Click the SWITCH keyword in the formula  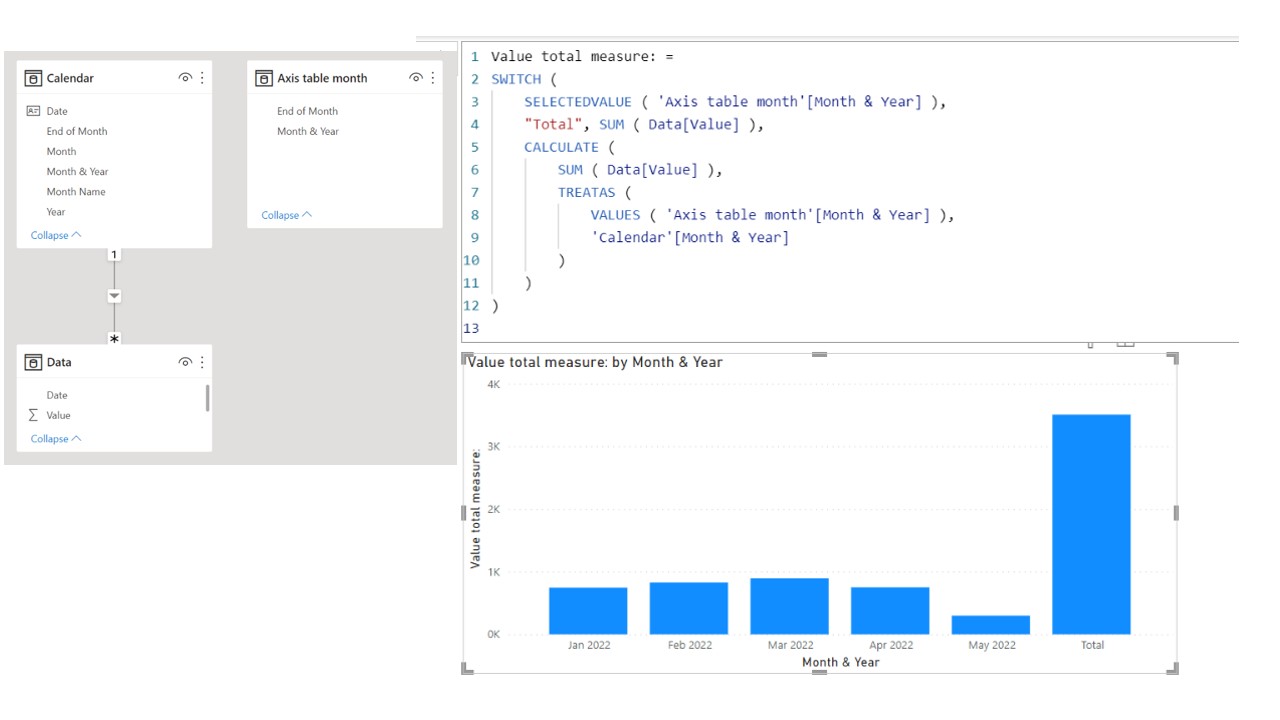coord(516,79)
